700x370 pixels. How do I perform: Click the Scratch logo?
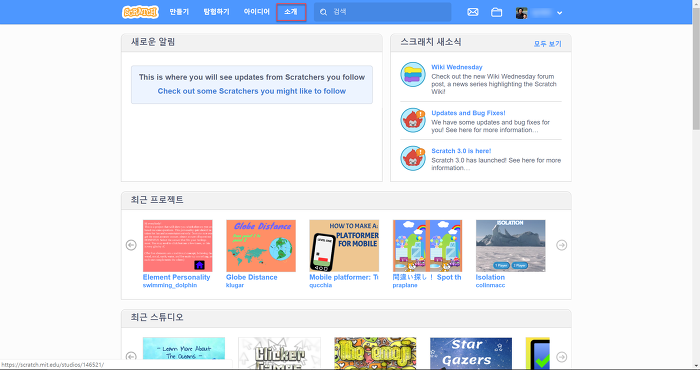[140, 12]
